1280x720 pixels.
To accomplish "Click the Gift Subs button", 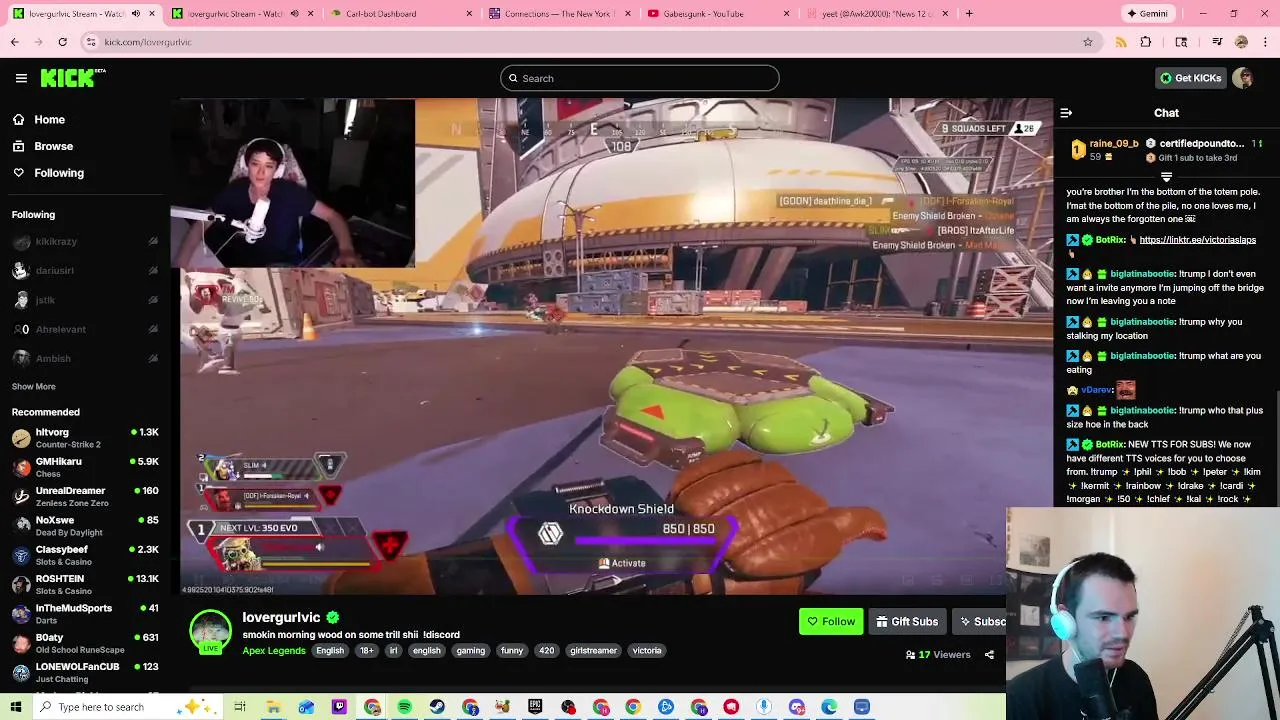I will pyautogui.click(x=907, y=622).
